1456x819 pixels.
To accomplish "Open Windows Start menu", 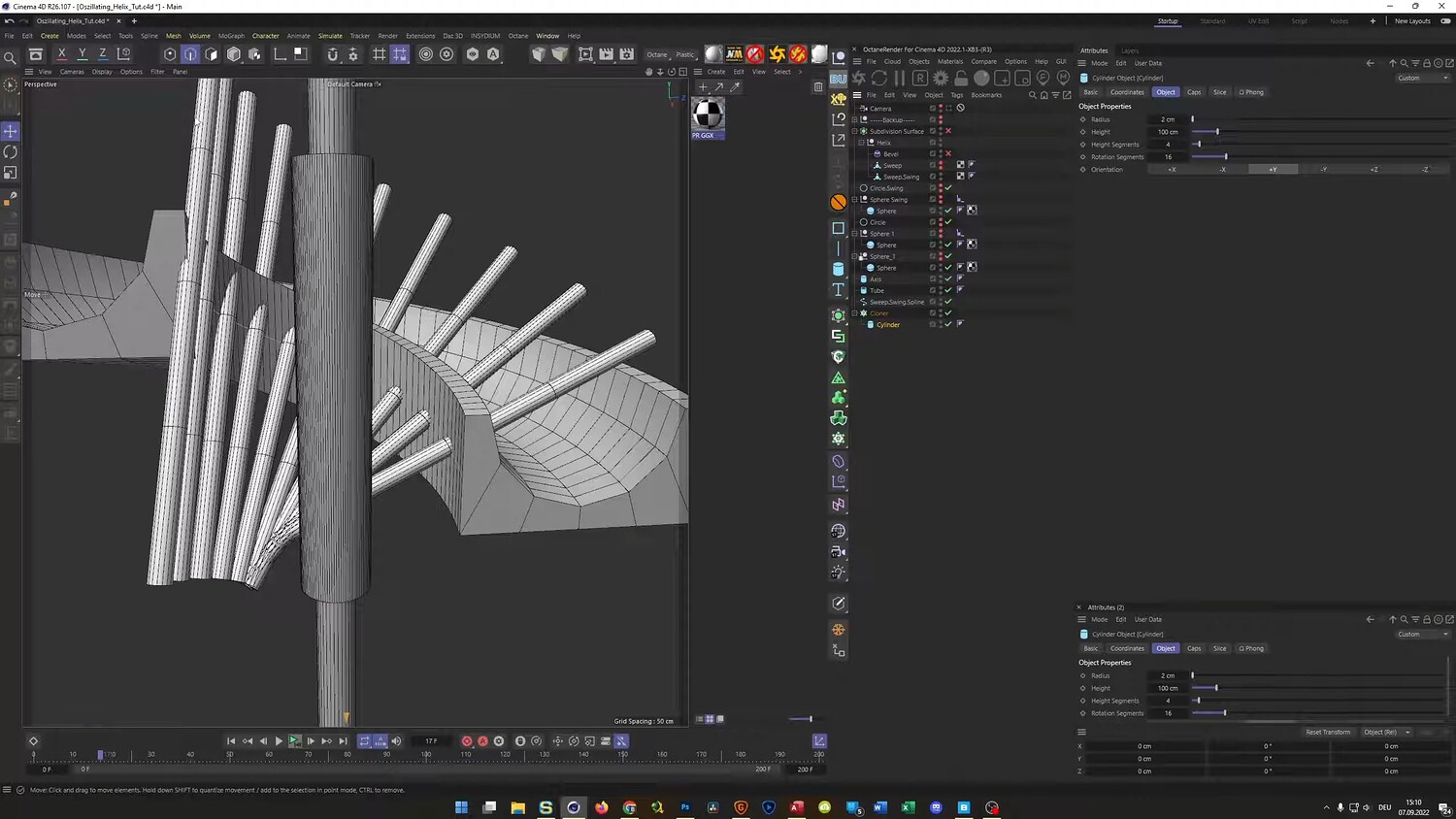I will click(x=462, y=807).
